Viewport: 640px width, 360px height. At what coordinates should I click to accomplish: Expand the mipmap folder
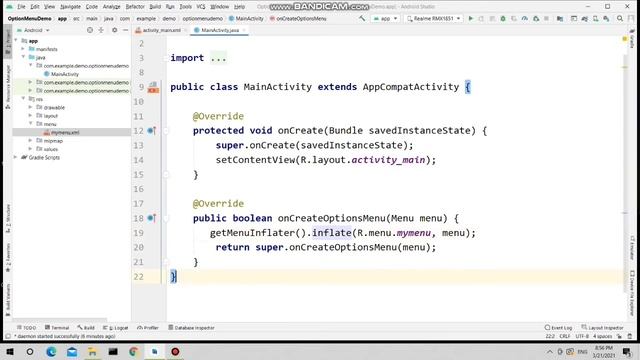(x=31, y=140)
